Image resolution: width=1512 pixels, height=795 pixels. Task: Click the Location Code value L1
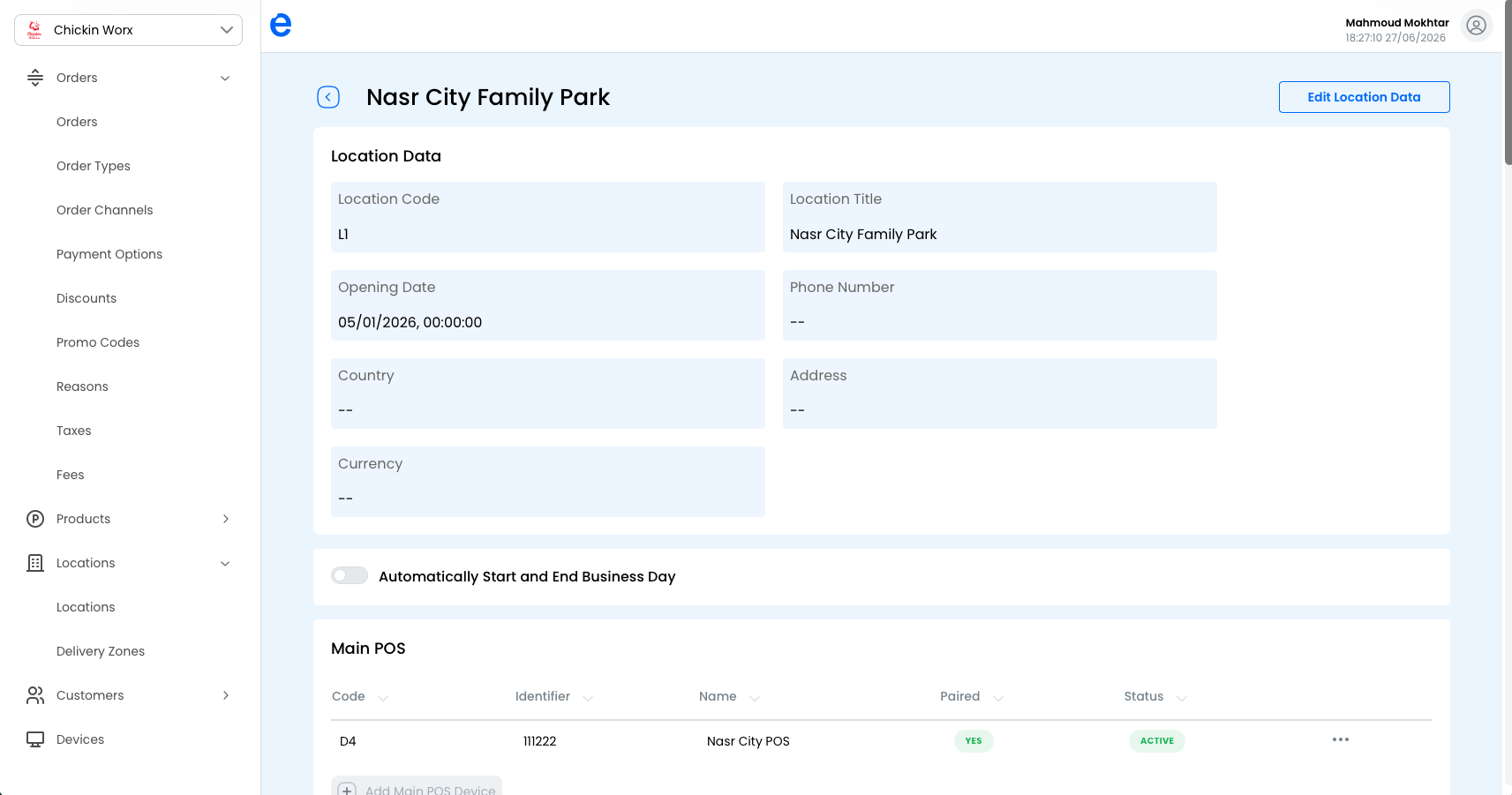coord(343,234)
